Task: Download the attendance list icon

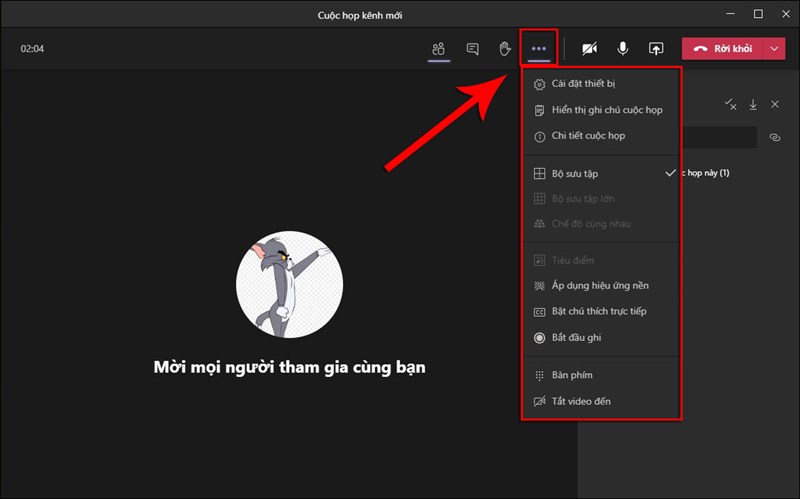Action: [753, 105]
